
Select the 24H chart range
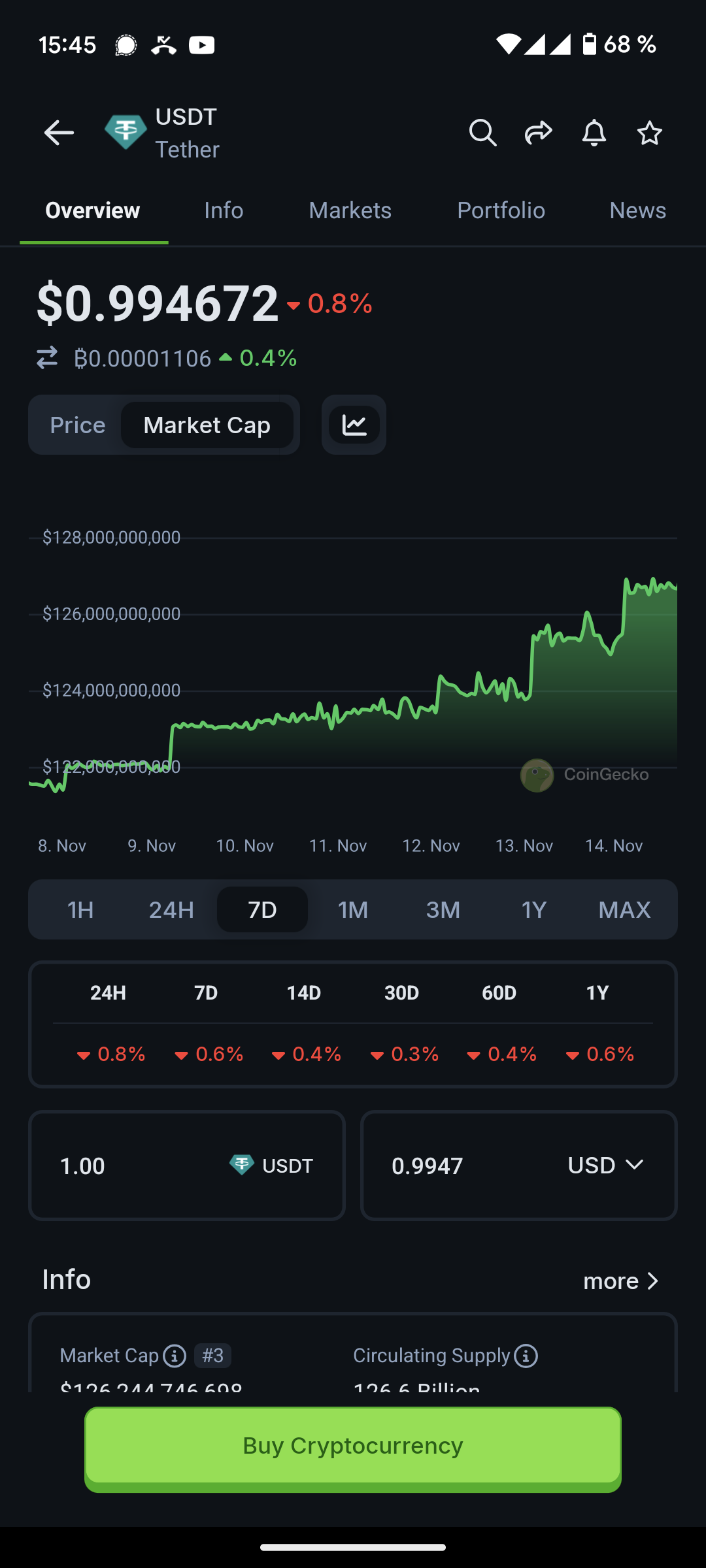(x=171, y=909)
